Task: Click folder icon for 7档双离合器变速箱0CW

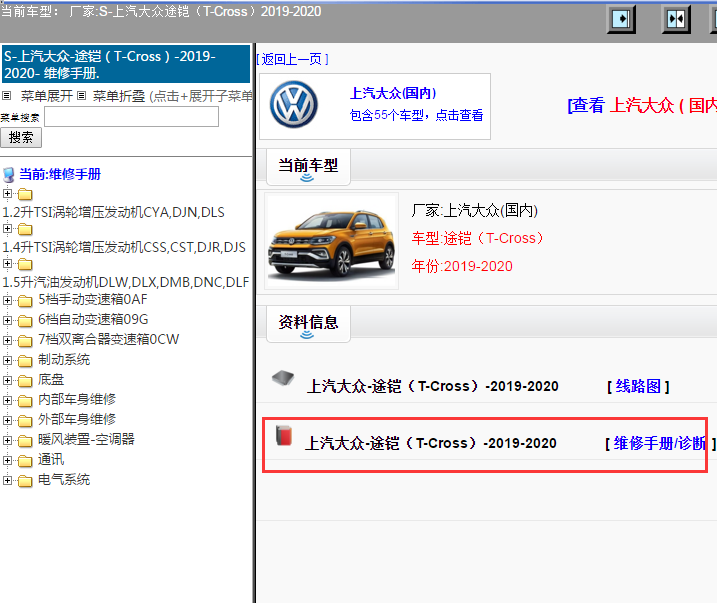Action: pyautogui.click(x=25, y=341)
